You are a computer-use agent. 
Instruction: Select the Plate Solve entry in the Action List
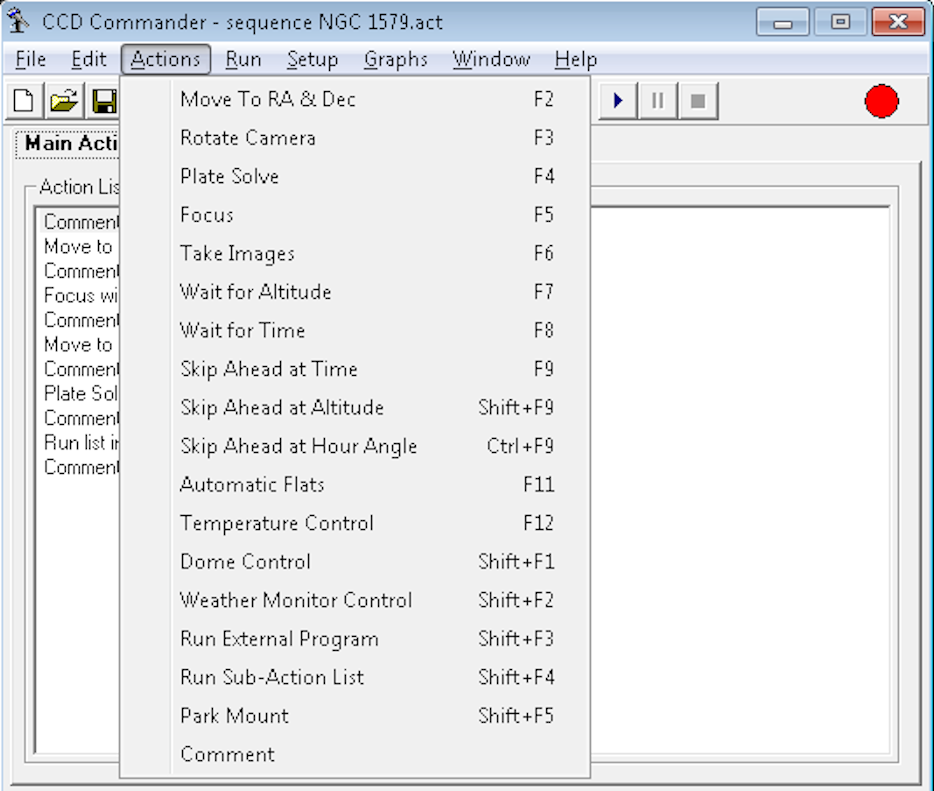(x=80, y=393)
